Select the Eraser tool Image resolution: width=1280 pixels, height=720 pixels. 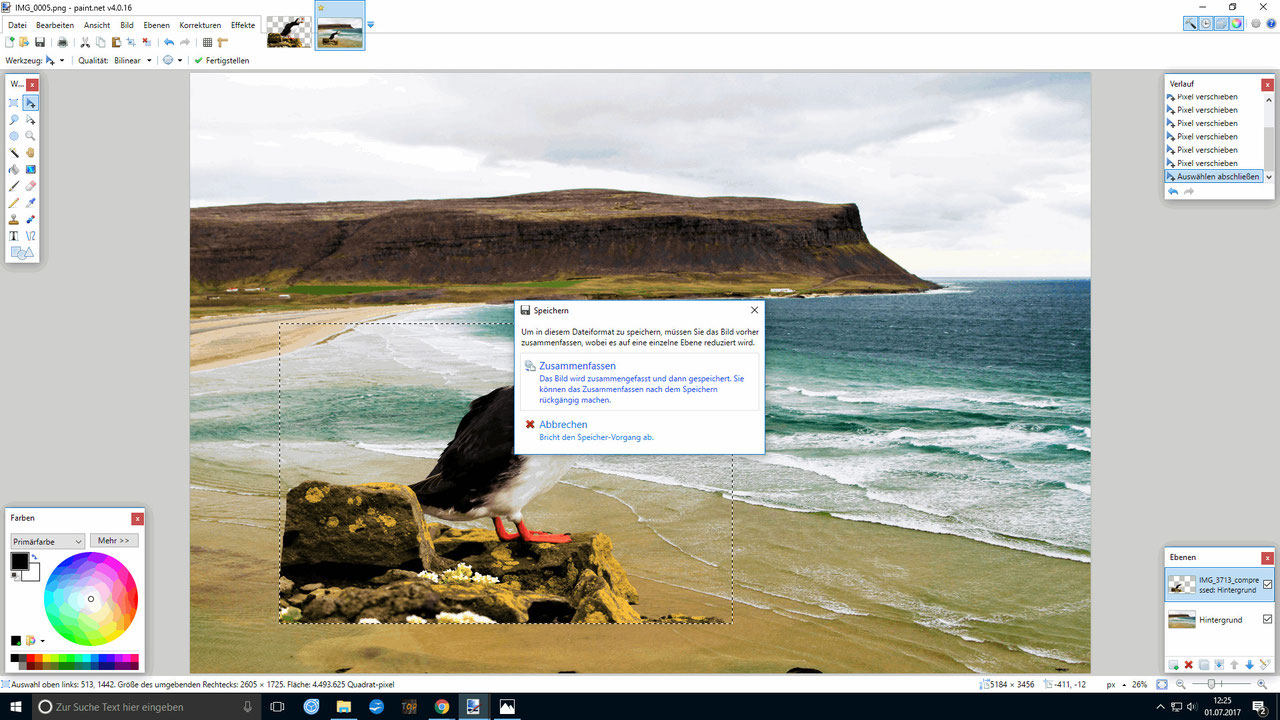30,186
